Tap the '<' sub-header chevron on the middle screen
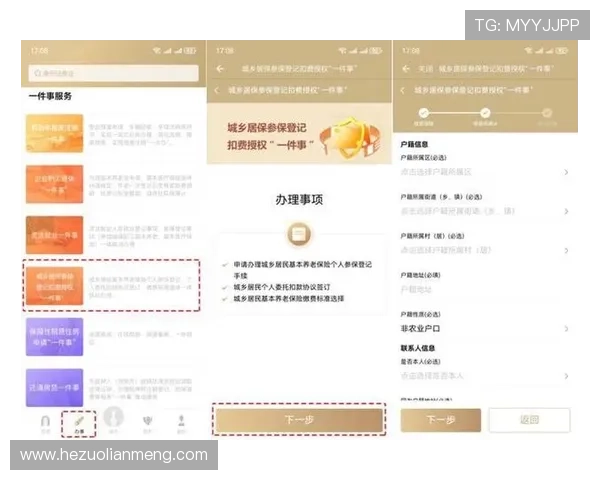This screenshot has height=480, width=600. (x=217, y=90)
